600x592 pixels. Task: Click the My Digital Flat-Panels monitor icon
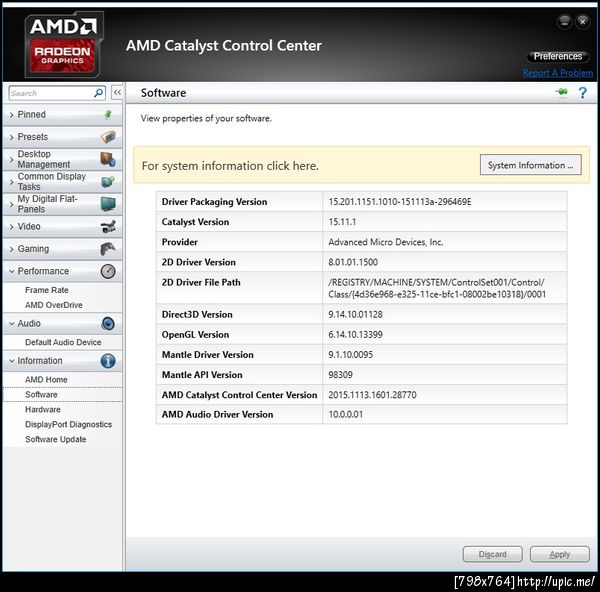coord(108,204)
